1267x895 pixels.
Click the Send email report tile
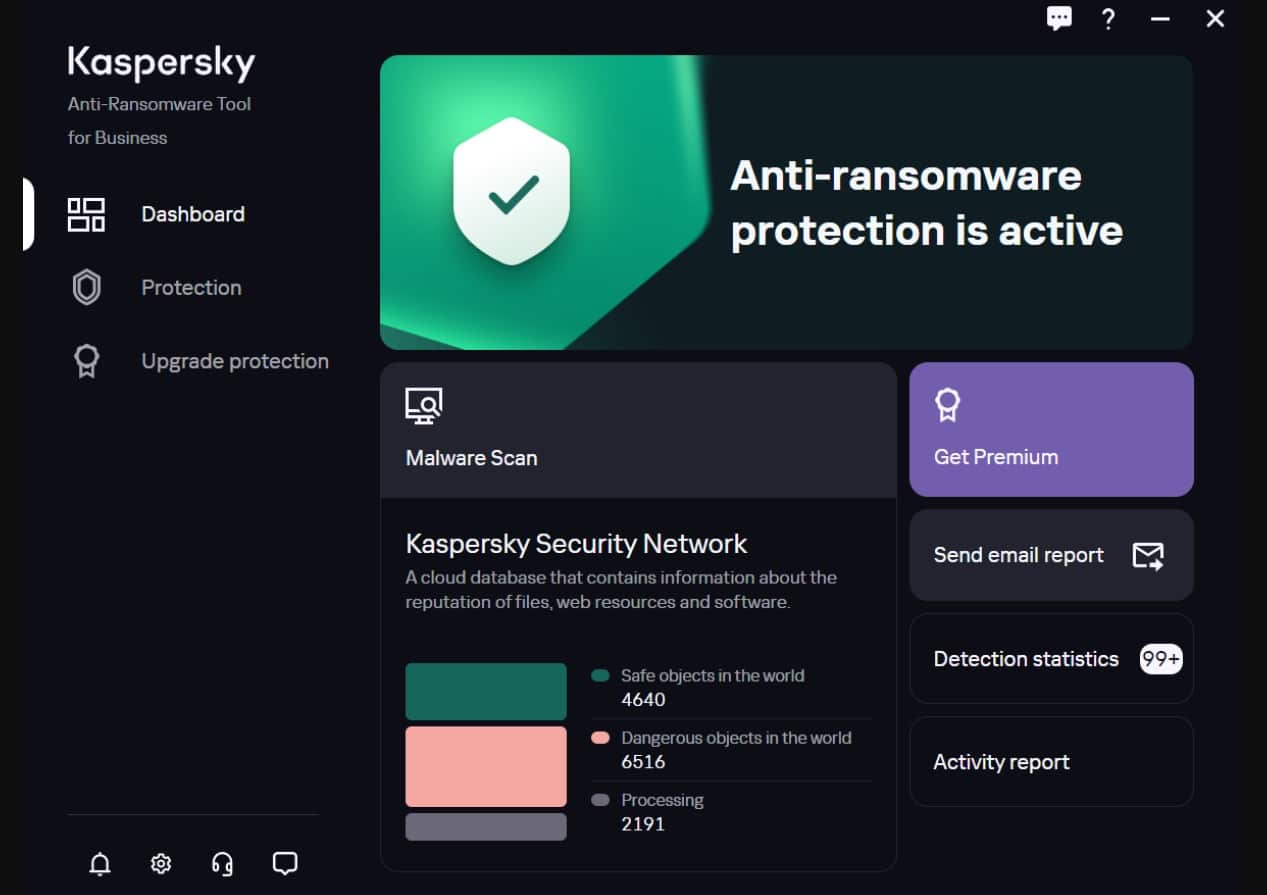click(x=1018, y=555)
